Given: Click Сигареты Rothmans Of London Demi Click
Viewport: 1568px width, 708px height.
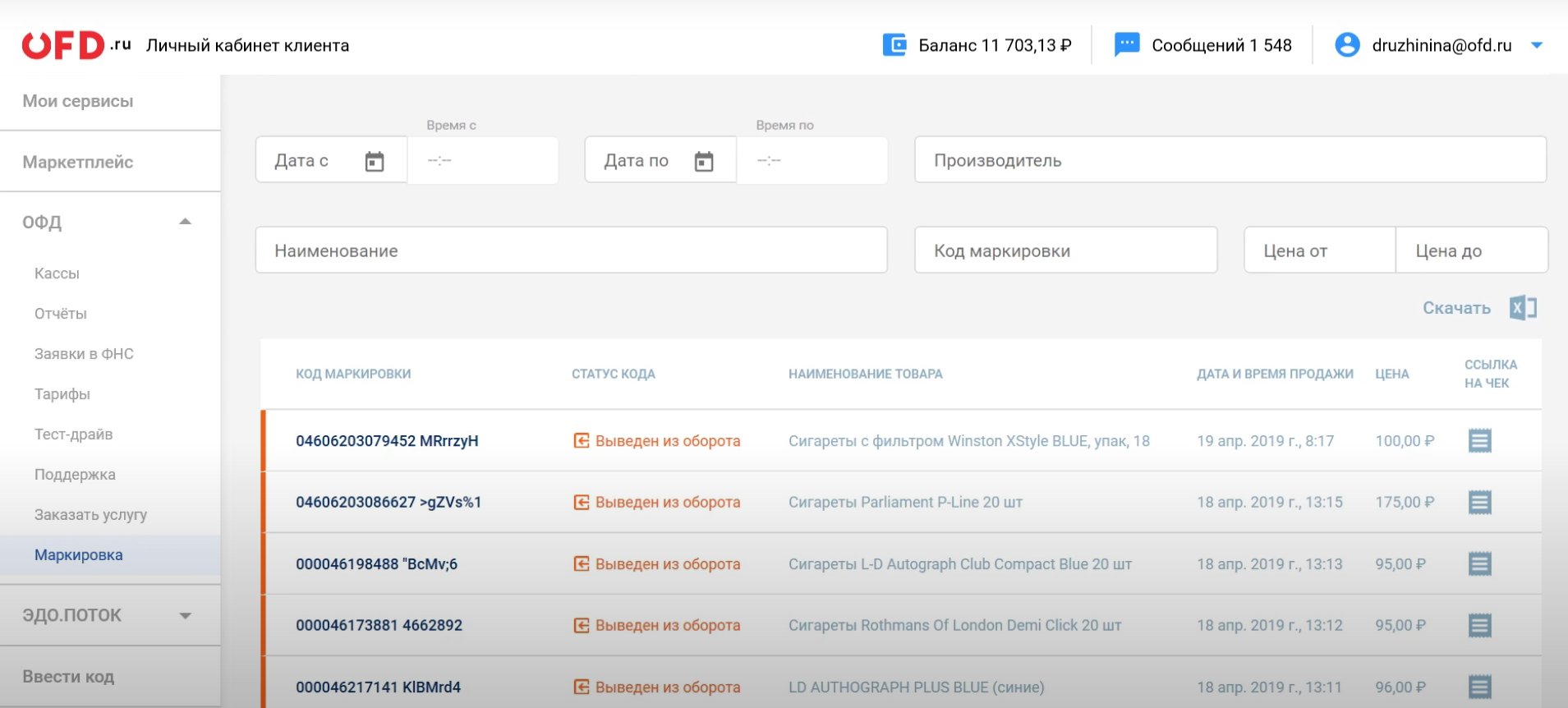Looking at the screenshot, I should 954,626.
